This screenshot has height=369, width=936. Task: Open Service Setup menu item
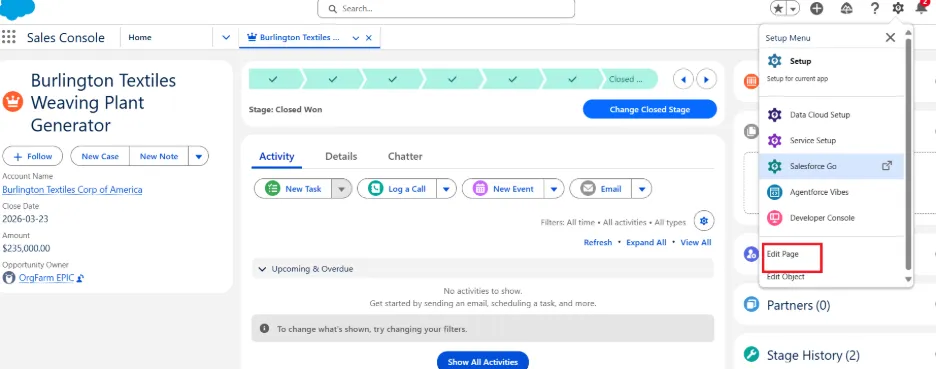click(832, 140)
